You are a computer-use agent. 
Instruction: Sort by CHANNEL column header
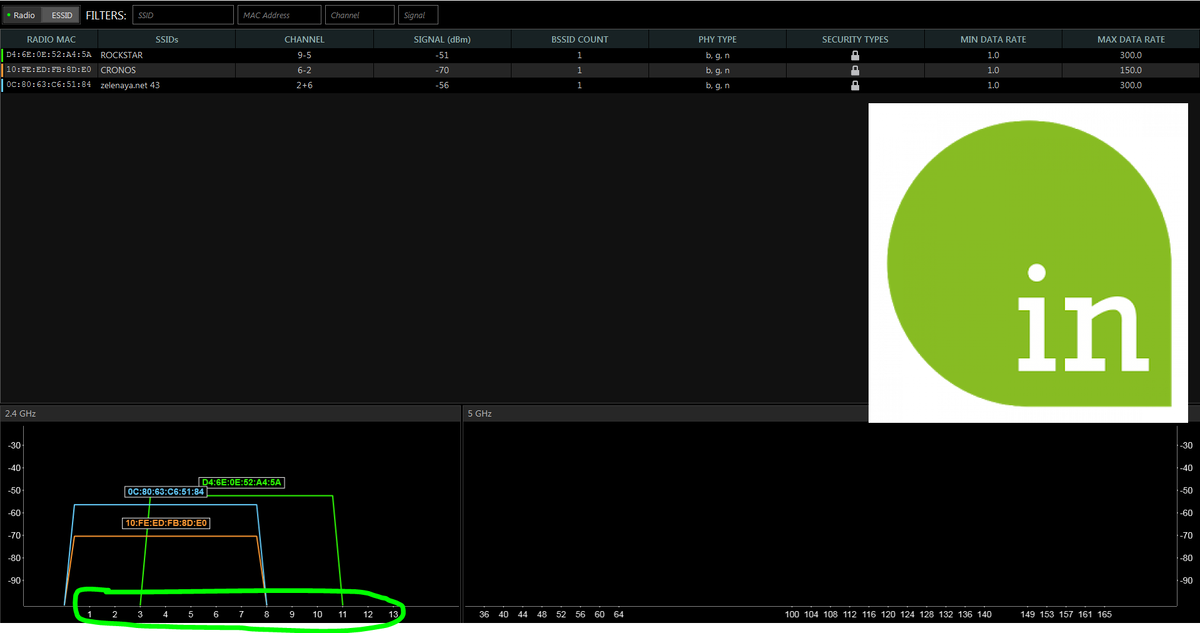click(304, 39)
